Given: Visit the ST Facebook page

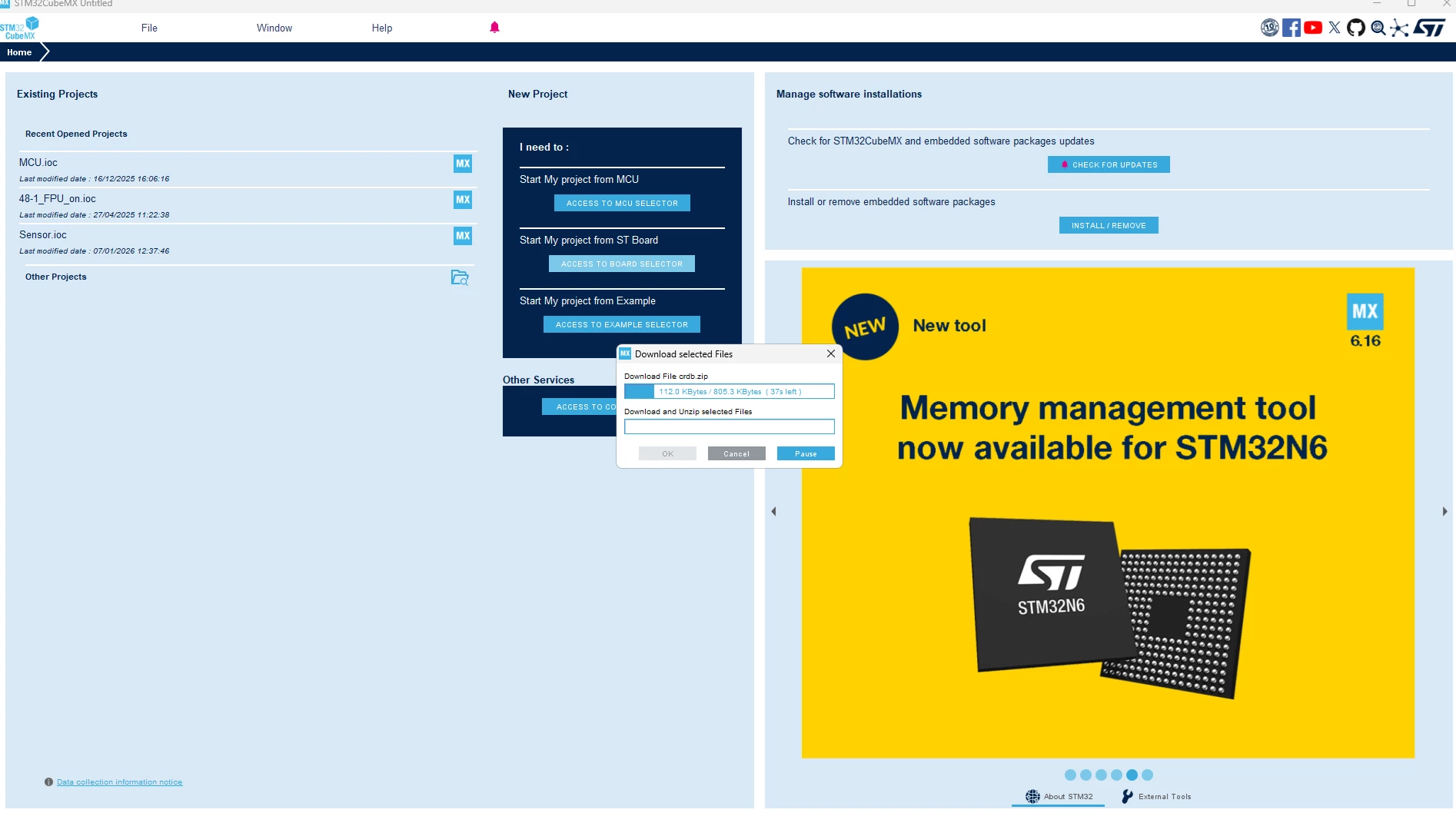Looking at the screenshot, I should coord(1291,28).
